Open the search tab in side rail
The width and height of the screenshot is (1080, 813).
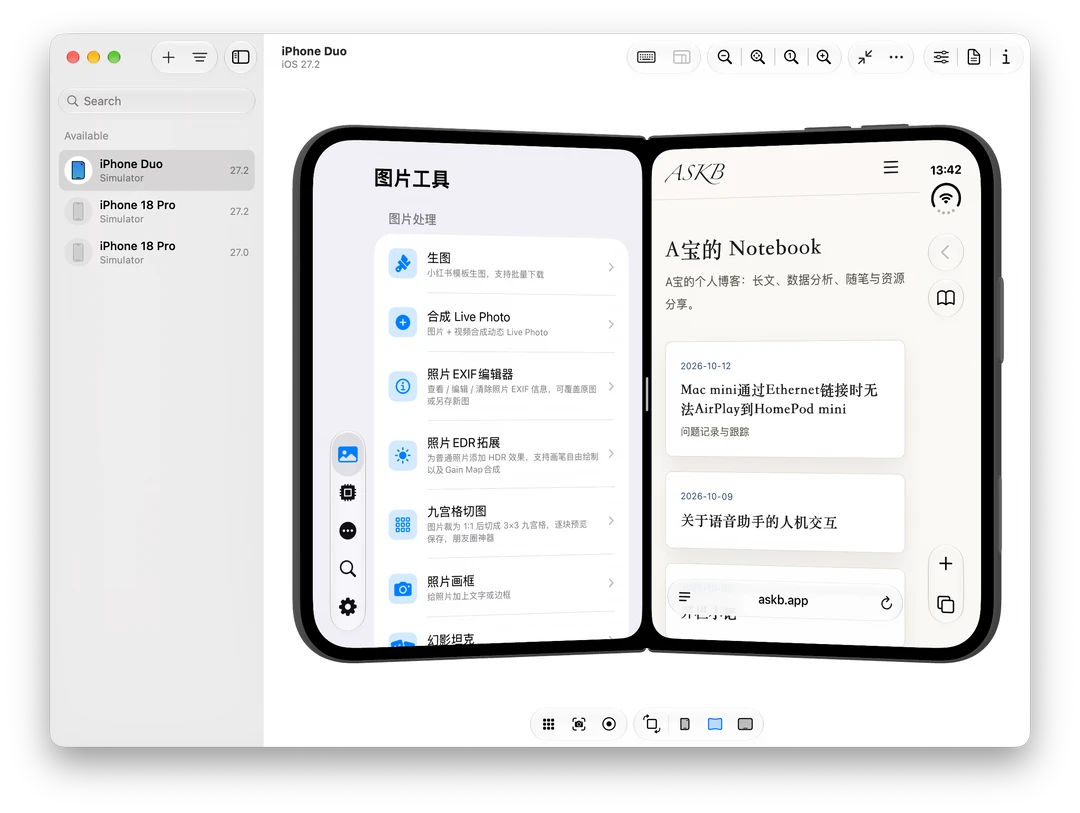pyautogui.click(x=348, y=568)
